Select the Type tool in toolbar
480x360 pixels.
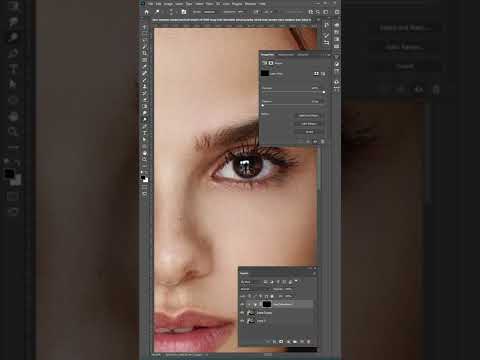(x=144, y=133)
